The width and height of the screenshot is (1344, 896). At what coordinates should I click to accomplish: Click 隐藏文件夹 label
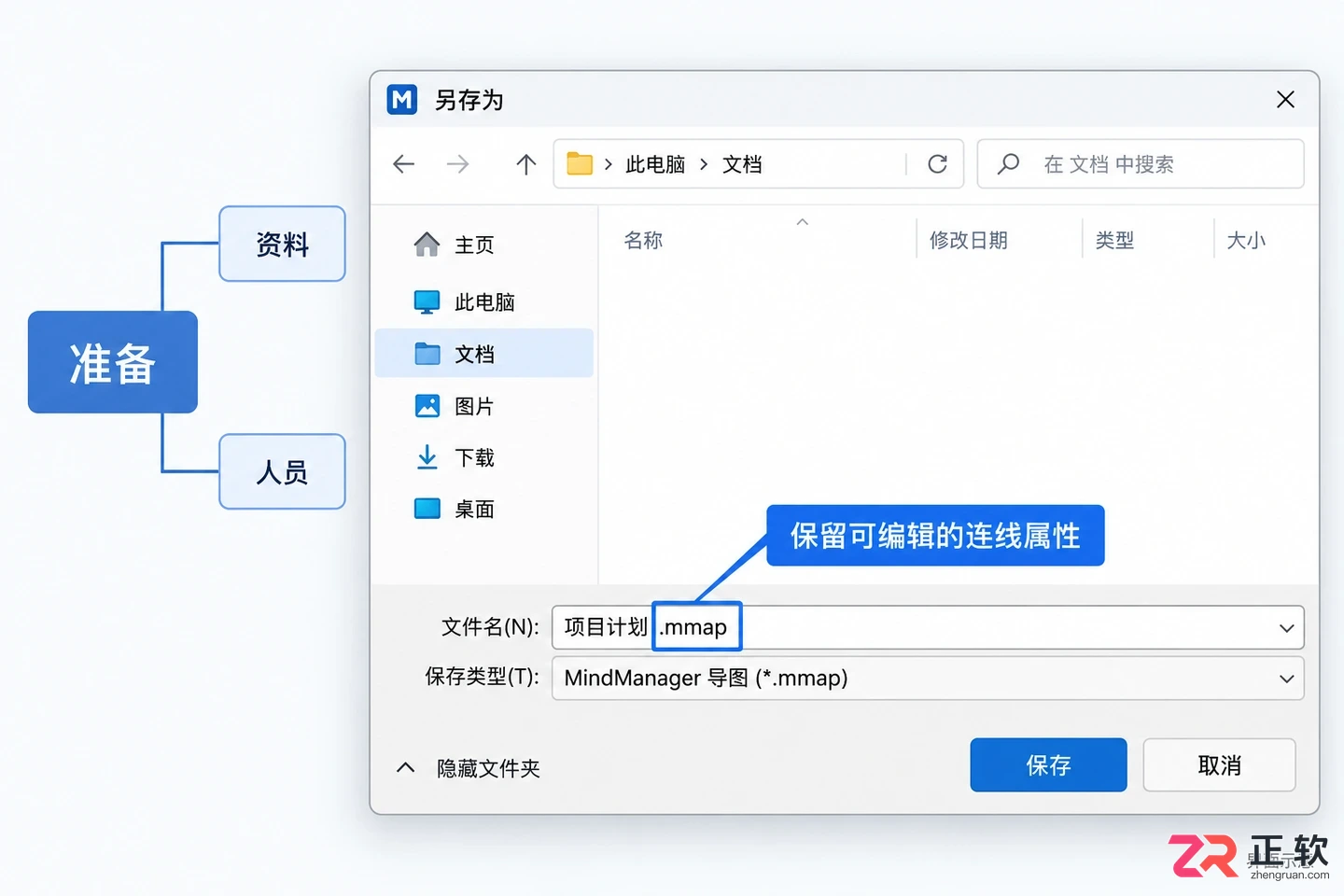pos(488,768)
